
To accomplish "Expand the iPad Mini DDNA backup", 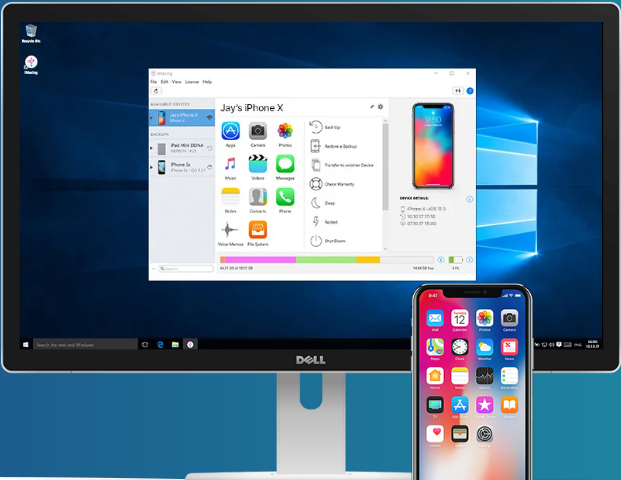I will pyautogui.click(x=151, y=148).
